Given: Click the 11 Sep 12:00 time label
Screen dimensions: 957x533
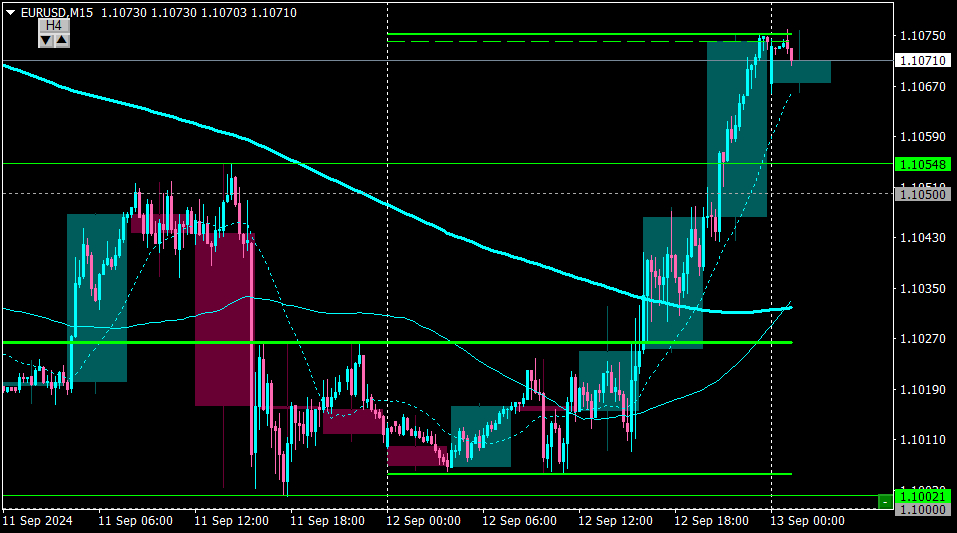Looking at the screenshot, I should pyautogui.click(x=231, y=521).
